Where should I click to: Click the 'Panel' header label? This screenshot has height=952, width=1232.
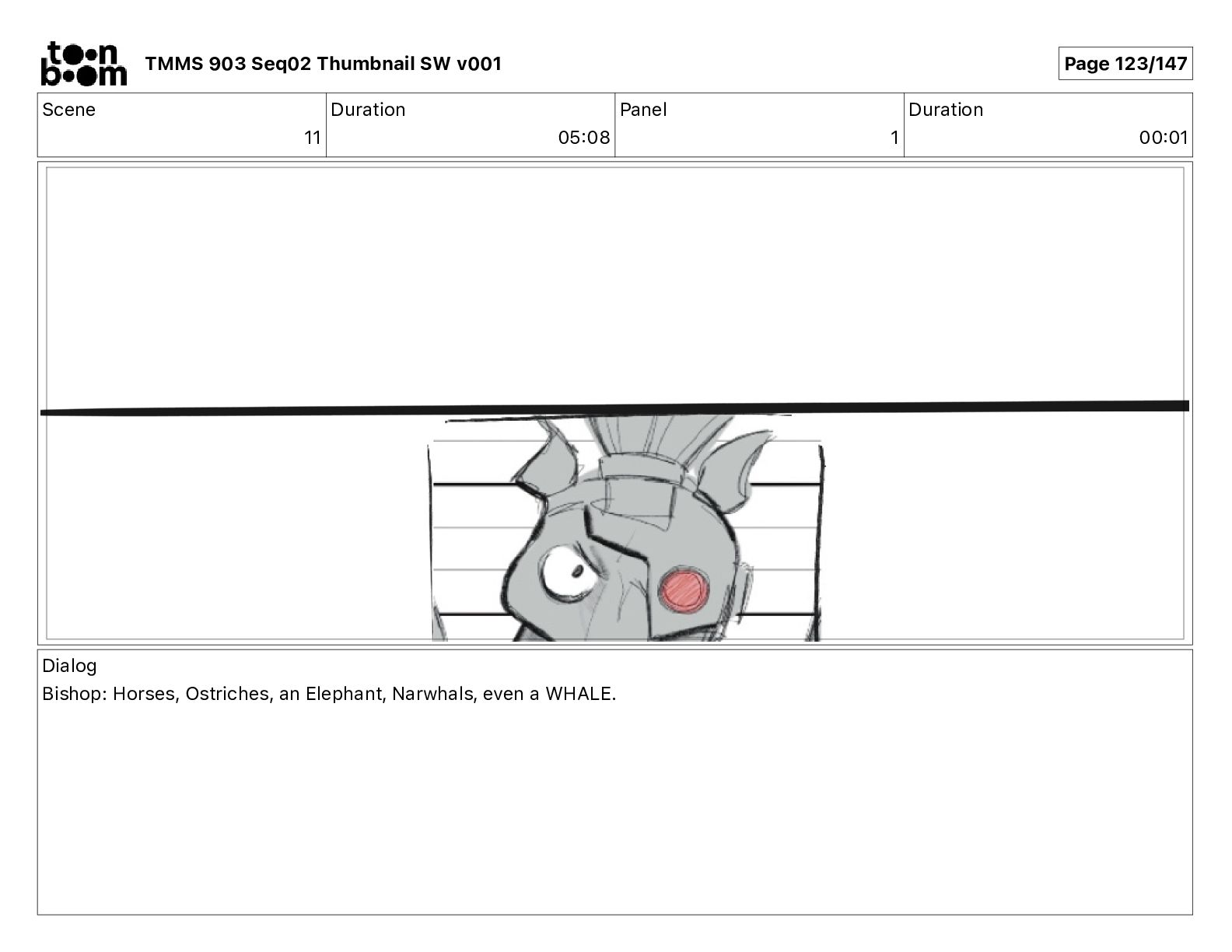[643, 110]
